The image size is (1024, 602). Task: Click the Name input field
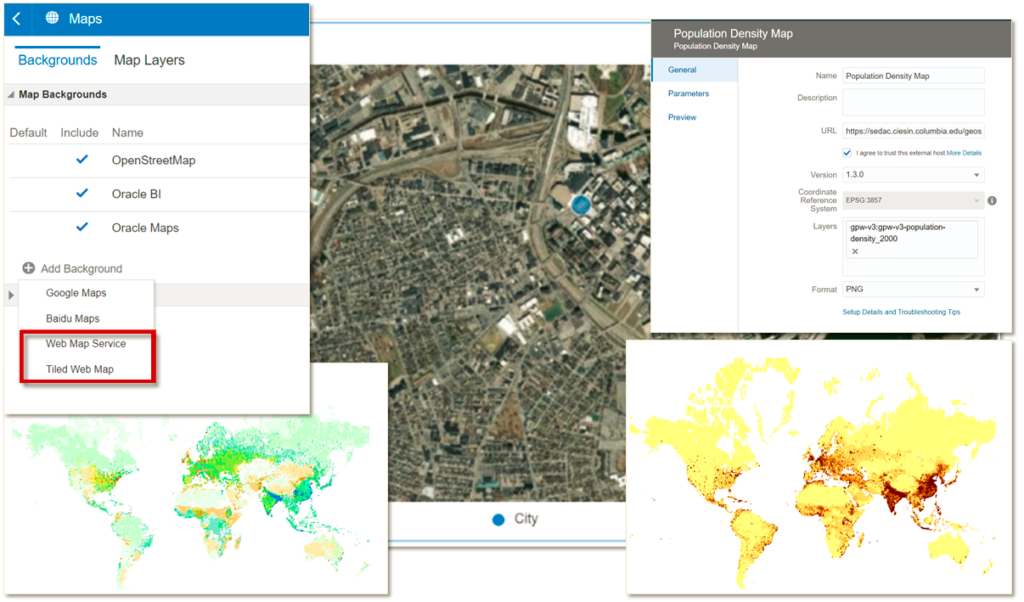pos(913,76)
